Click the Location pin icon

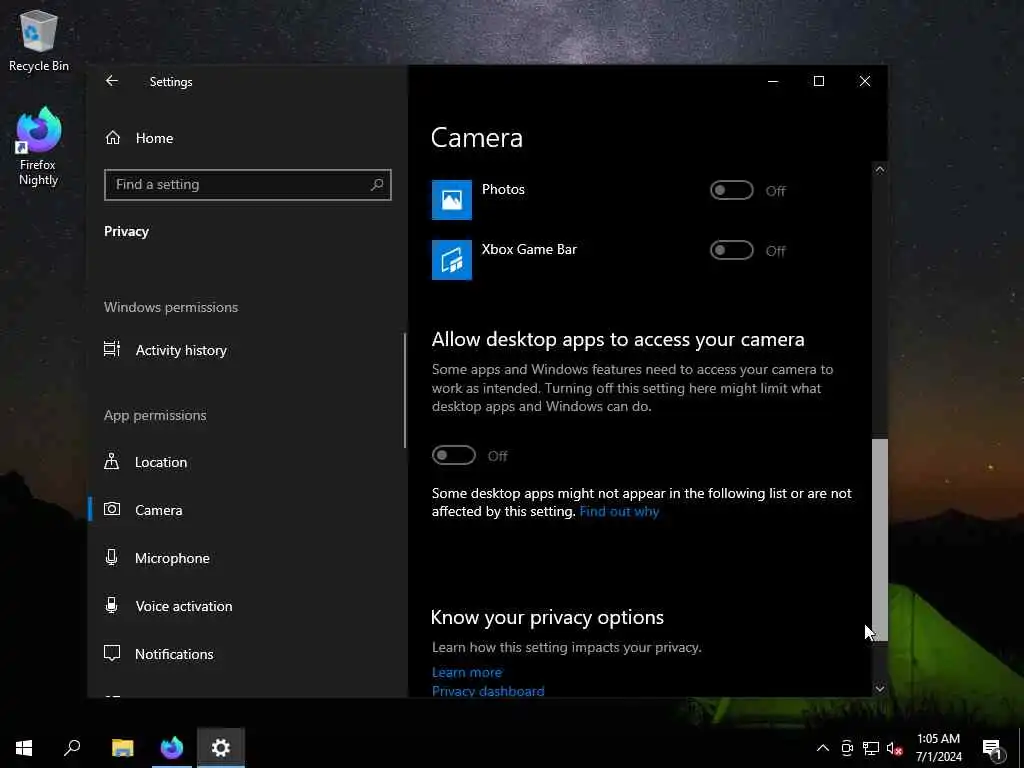(x=112, y=462)
